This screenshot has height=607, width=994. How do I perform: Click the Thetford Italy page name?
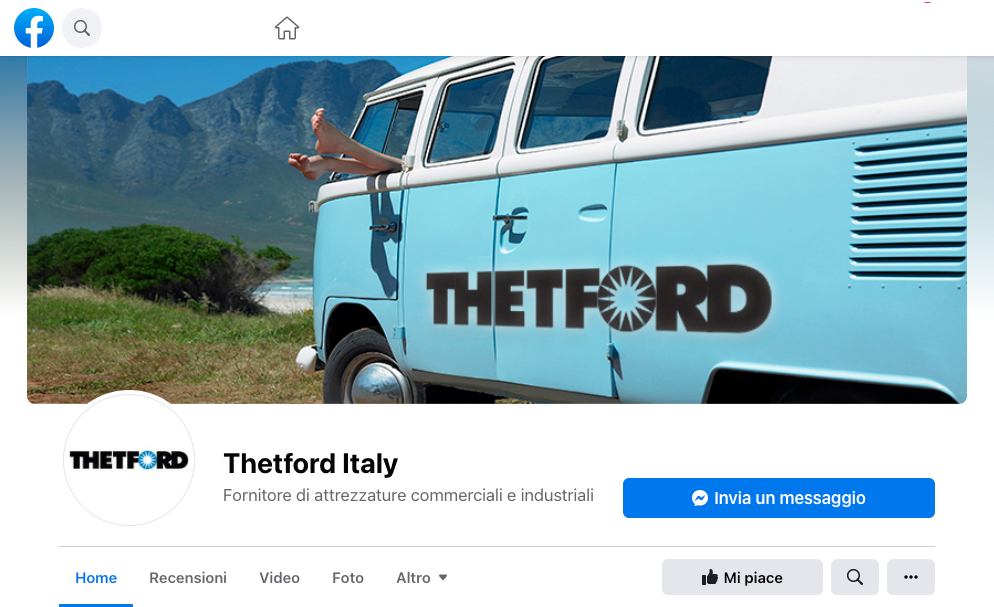(x=311, y=463)
